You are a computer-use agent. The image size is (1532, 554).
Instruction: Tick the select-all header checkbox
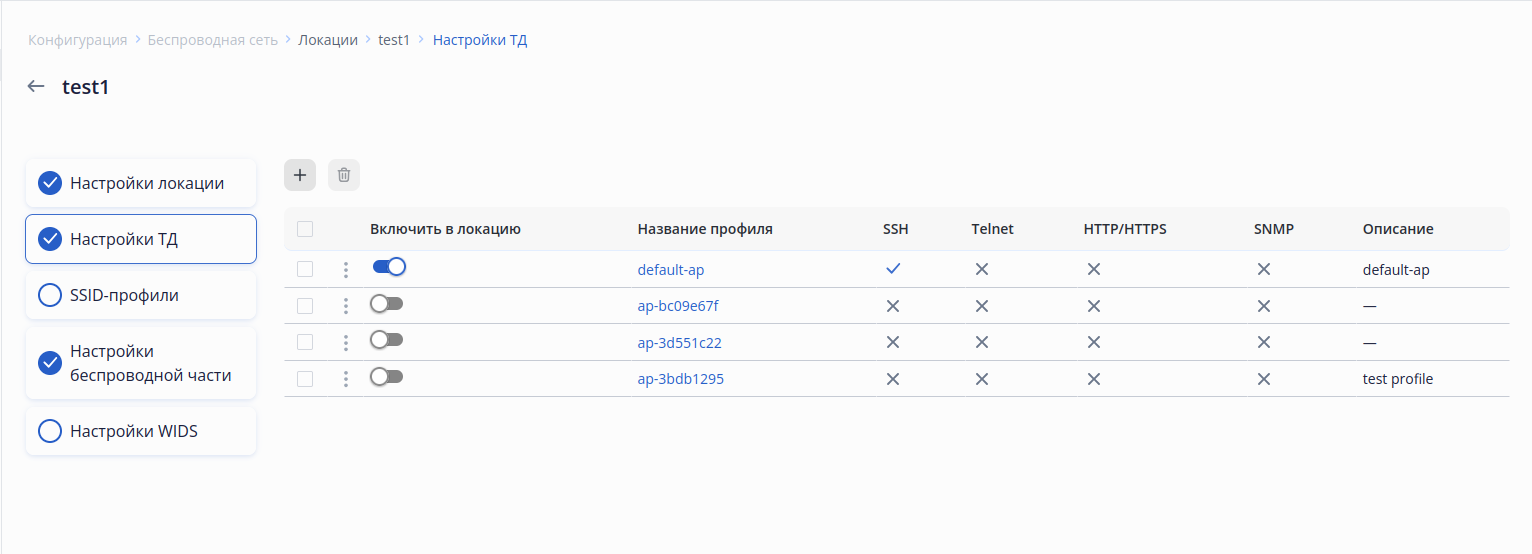305,229
